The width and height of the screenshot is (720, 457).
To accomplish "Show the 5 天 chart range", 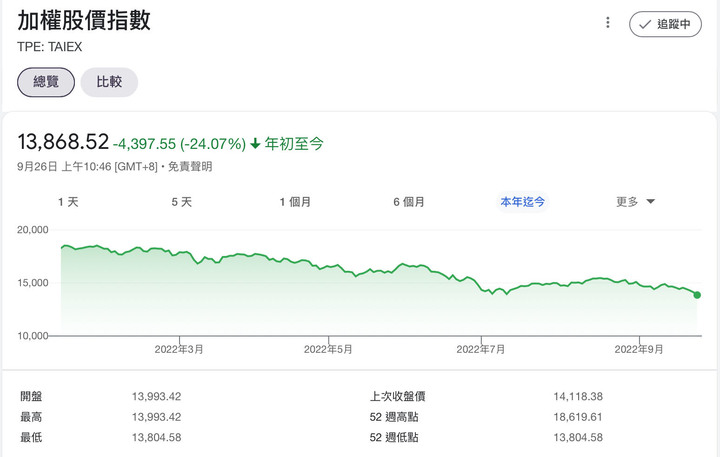I will (x=181, y=202).
